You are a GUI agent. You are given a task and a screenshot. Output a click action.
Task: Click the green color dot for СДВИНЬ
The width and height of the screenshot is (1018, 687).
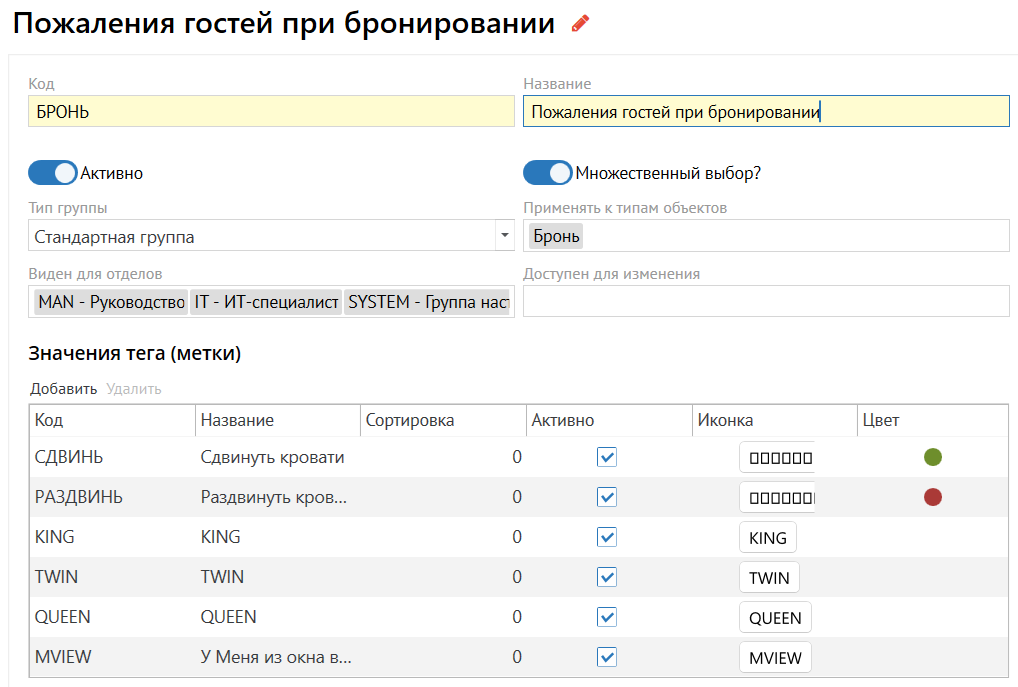(x=932, y=458)
